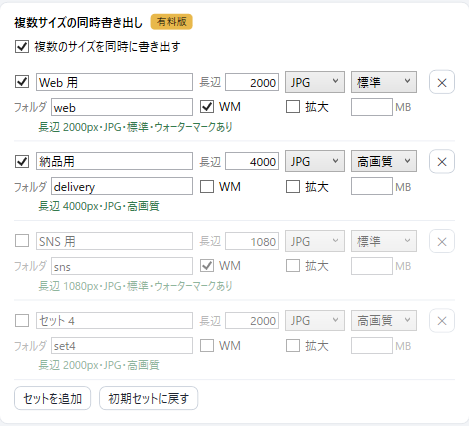Delete セット 4 using its X icon
Screen dimensions: 469x426
pyautogui.click(x=442, y=321)
